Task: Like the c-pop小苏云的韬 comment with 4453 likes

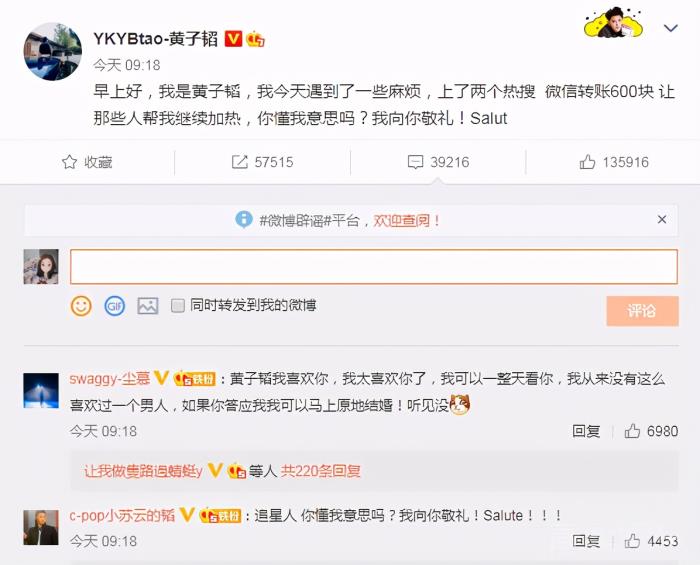Action: 632,541
